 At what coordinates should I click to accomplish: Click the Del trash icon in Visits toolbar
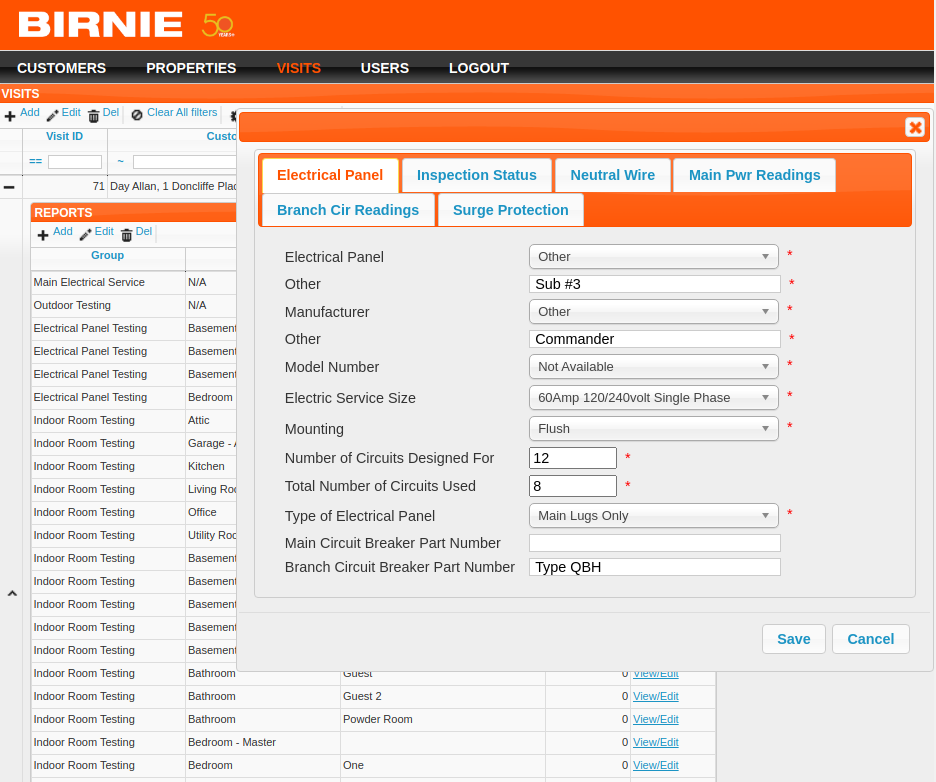coord(93,116)
